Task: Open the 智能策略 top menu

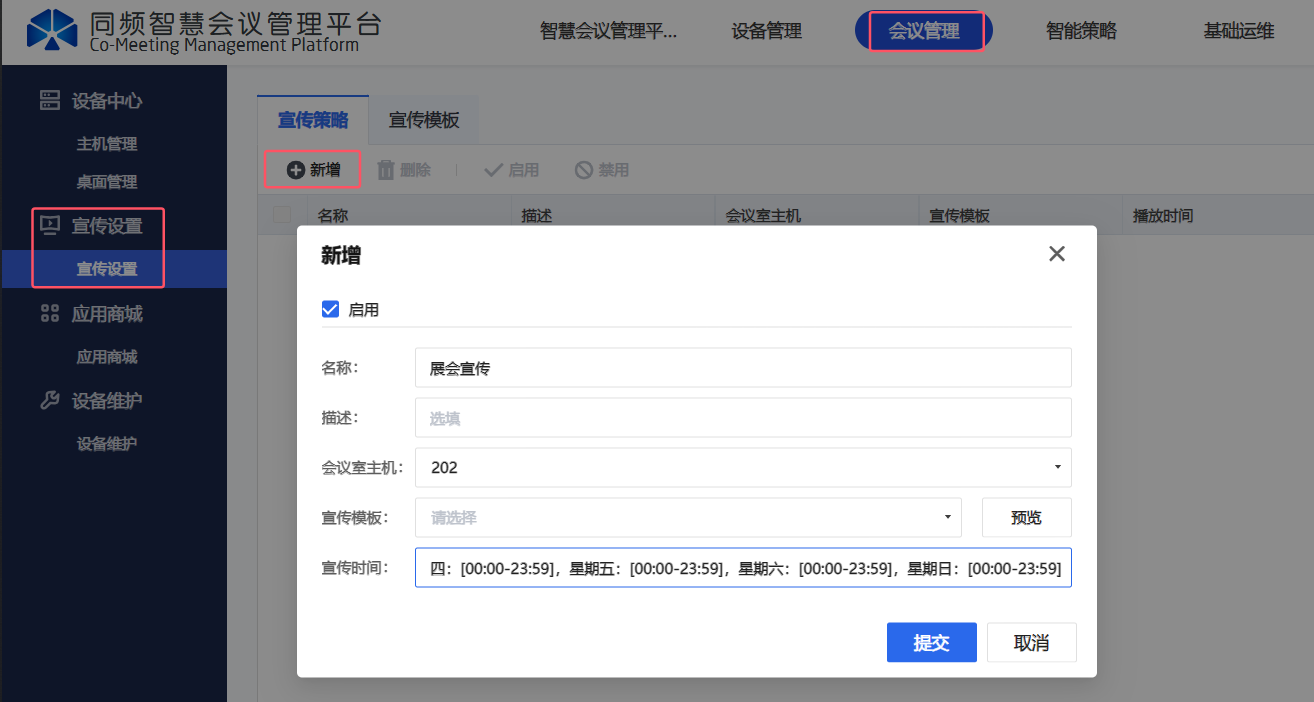Action: tap(1081, 31)
